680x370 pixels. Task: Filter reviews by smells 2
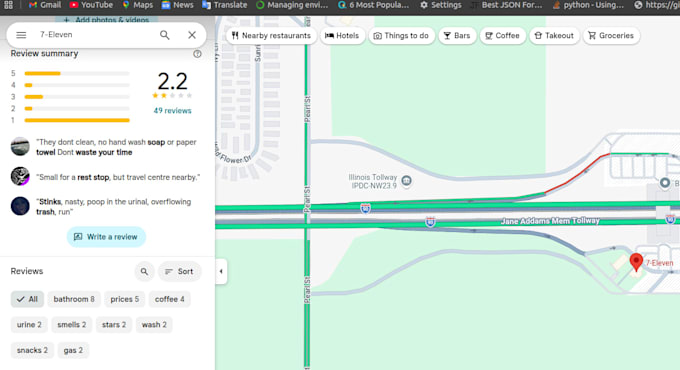coord(72,325)
